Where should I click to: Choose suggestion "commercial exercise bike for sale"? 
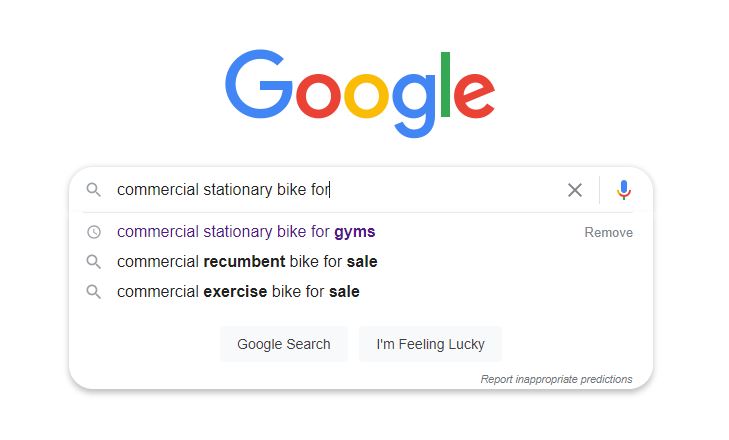click(238, 292)
